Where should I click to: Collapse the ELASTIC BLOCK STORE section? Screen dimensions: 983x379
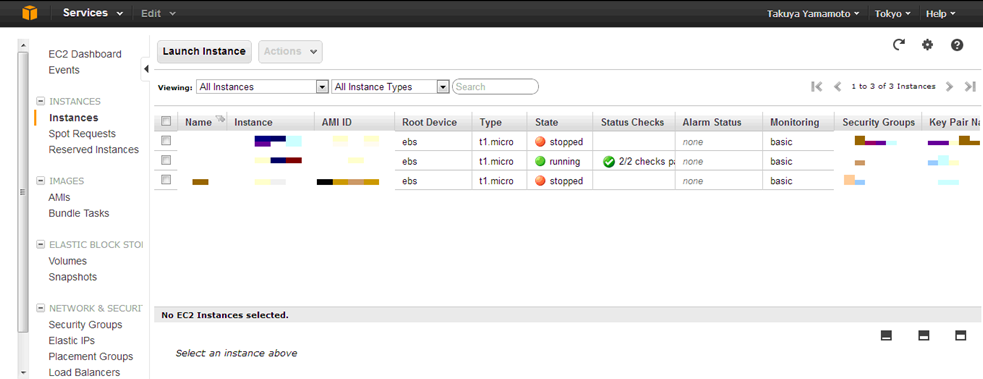pyautogui.click(x=41, y=244)
